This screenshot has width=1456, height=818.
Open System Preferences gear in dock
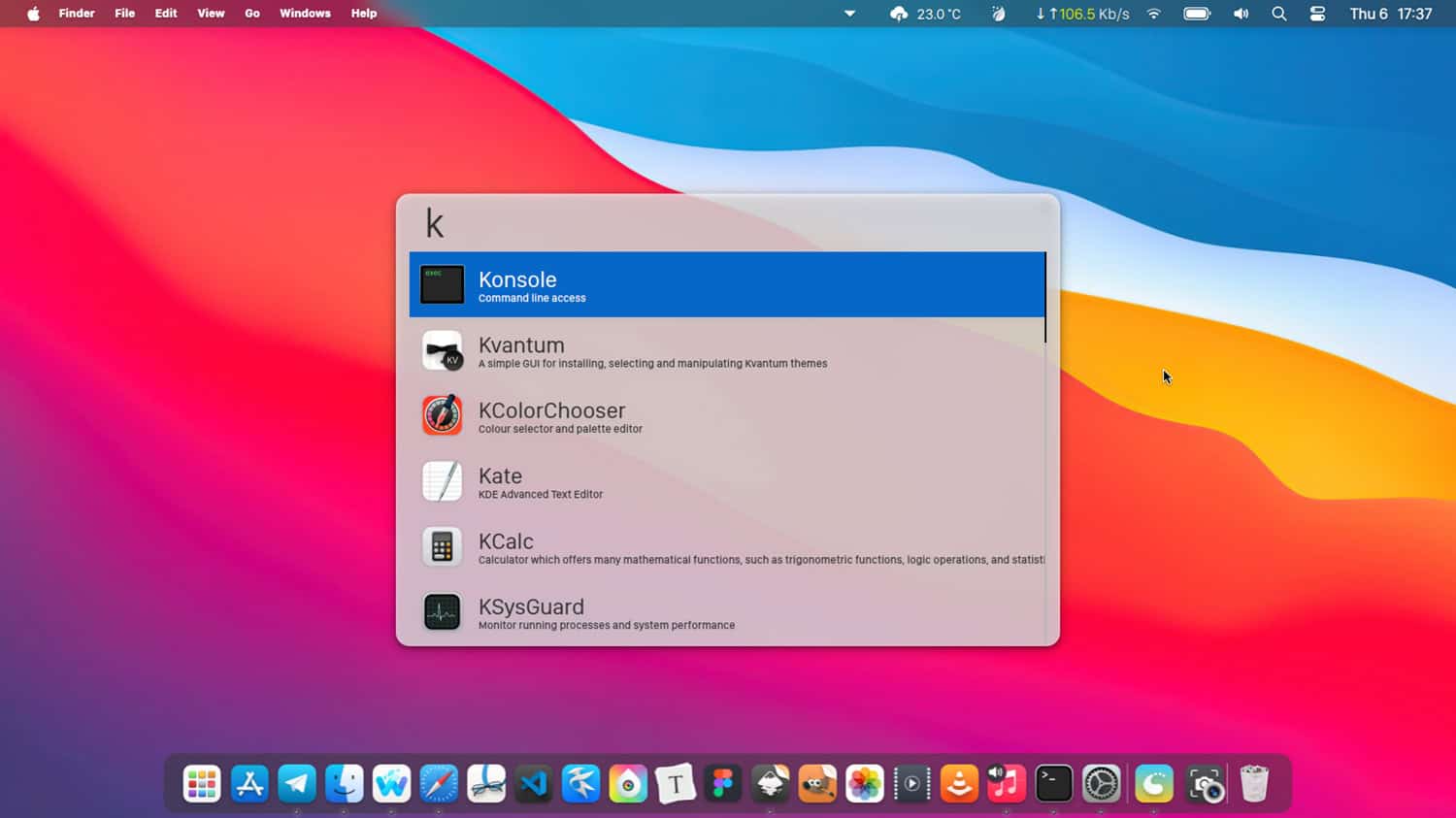(x=1102, y=784)
